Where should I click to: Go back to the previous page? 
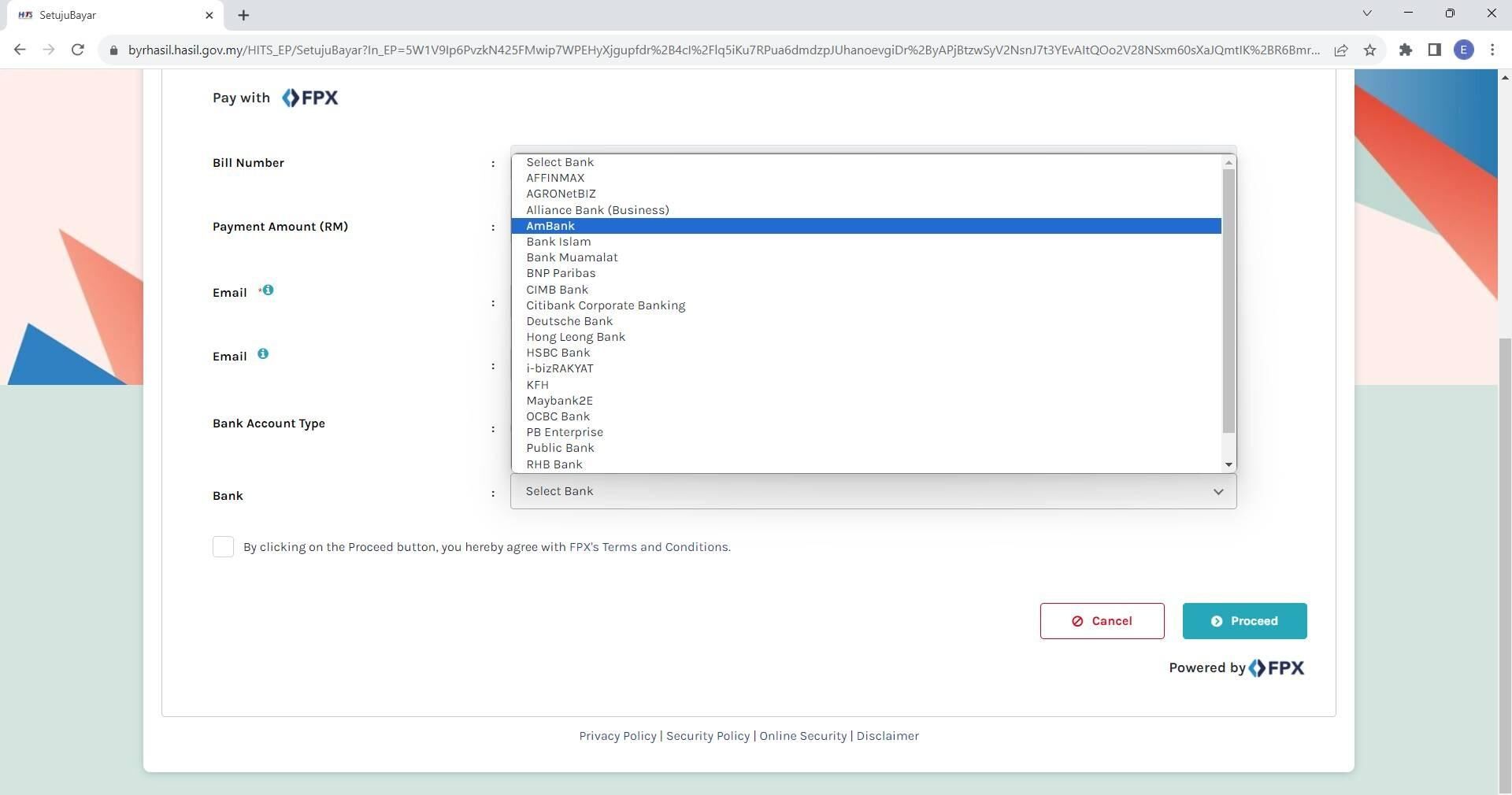pyautogui.click(x=20, y=50)
